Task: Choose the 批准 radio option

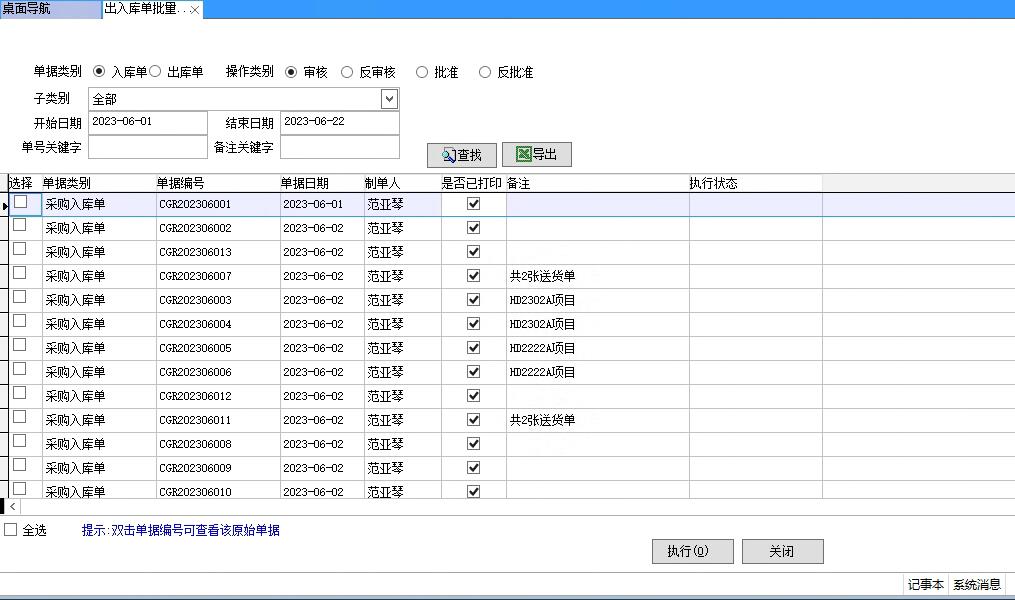Action: point(422,72)
